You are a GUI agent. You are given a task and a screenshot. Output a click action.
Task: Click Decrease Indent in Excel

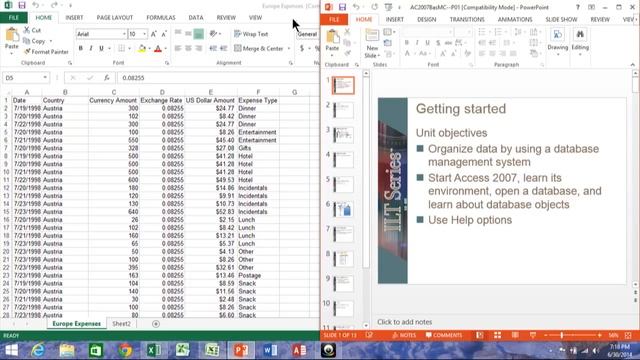[213, 49]
